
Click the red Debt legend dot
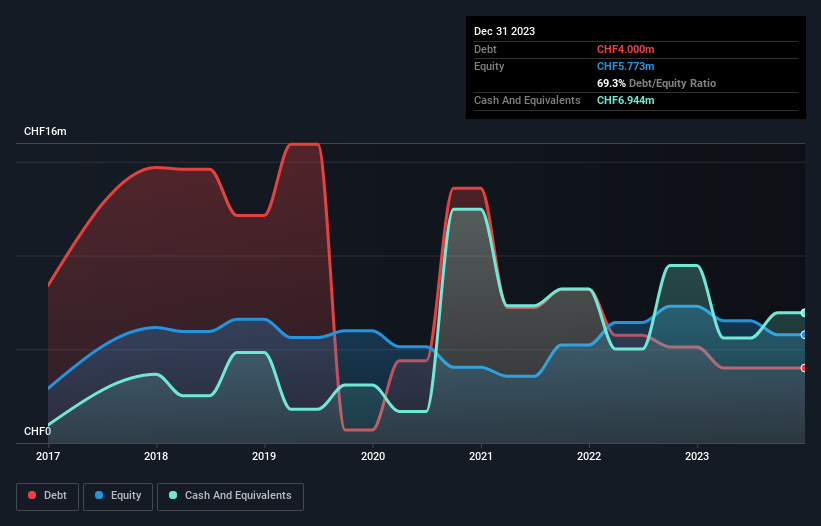(32, 495)
